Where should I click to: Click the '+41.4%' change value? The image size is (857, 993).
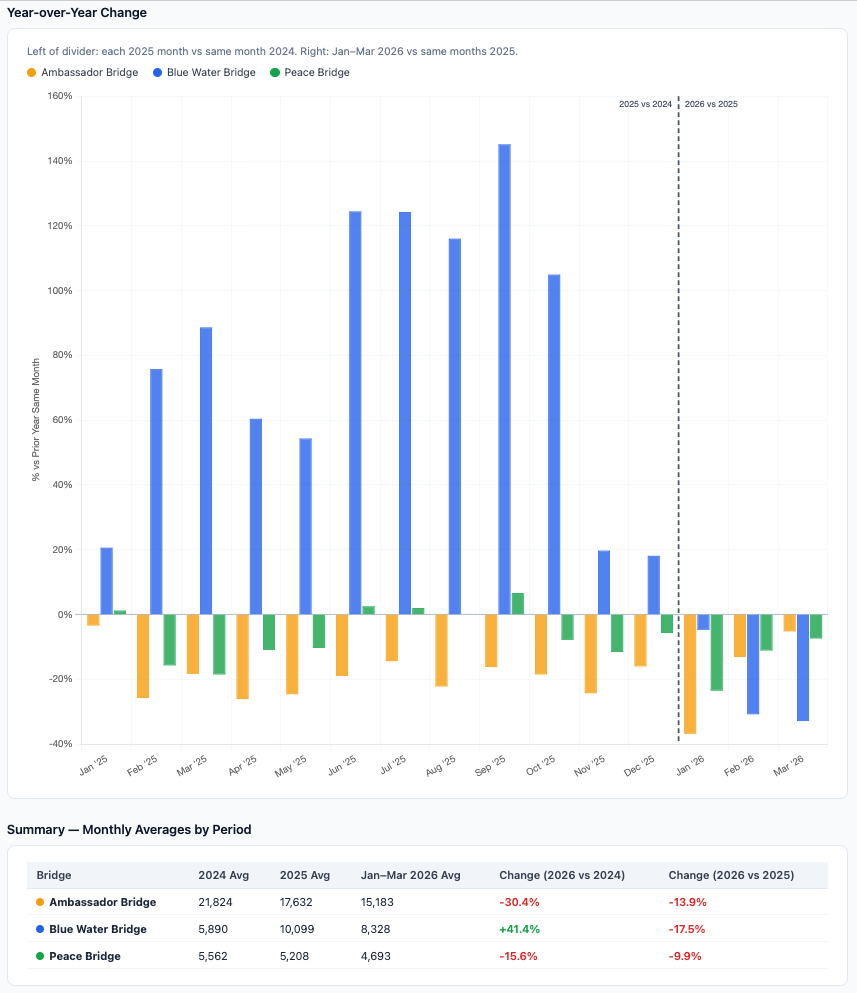519,929
